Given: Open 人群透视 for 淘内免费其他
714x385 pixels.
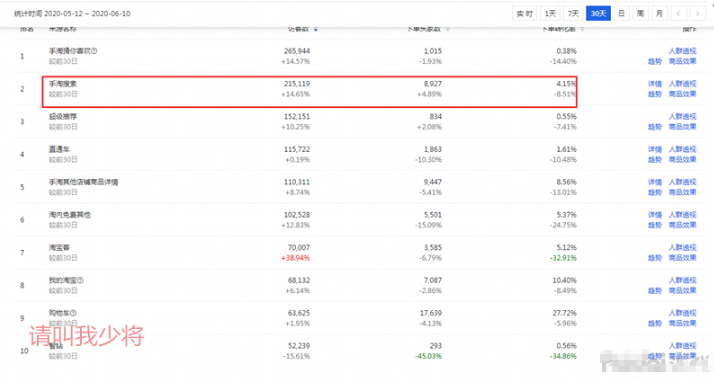Looking at the screenshot, I should (682, 215).
